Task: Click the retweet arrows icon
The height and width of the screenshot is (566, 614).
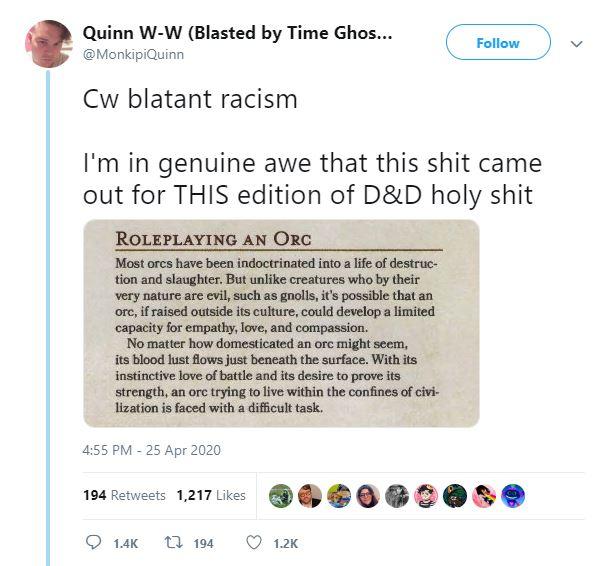Action: click(x=172, y=543)
